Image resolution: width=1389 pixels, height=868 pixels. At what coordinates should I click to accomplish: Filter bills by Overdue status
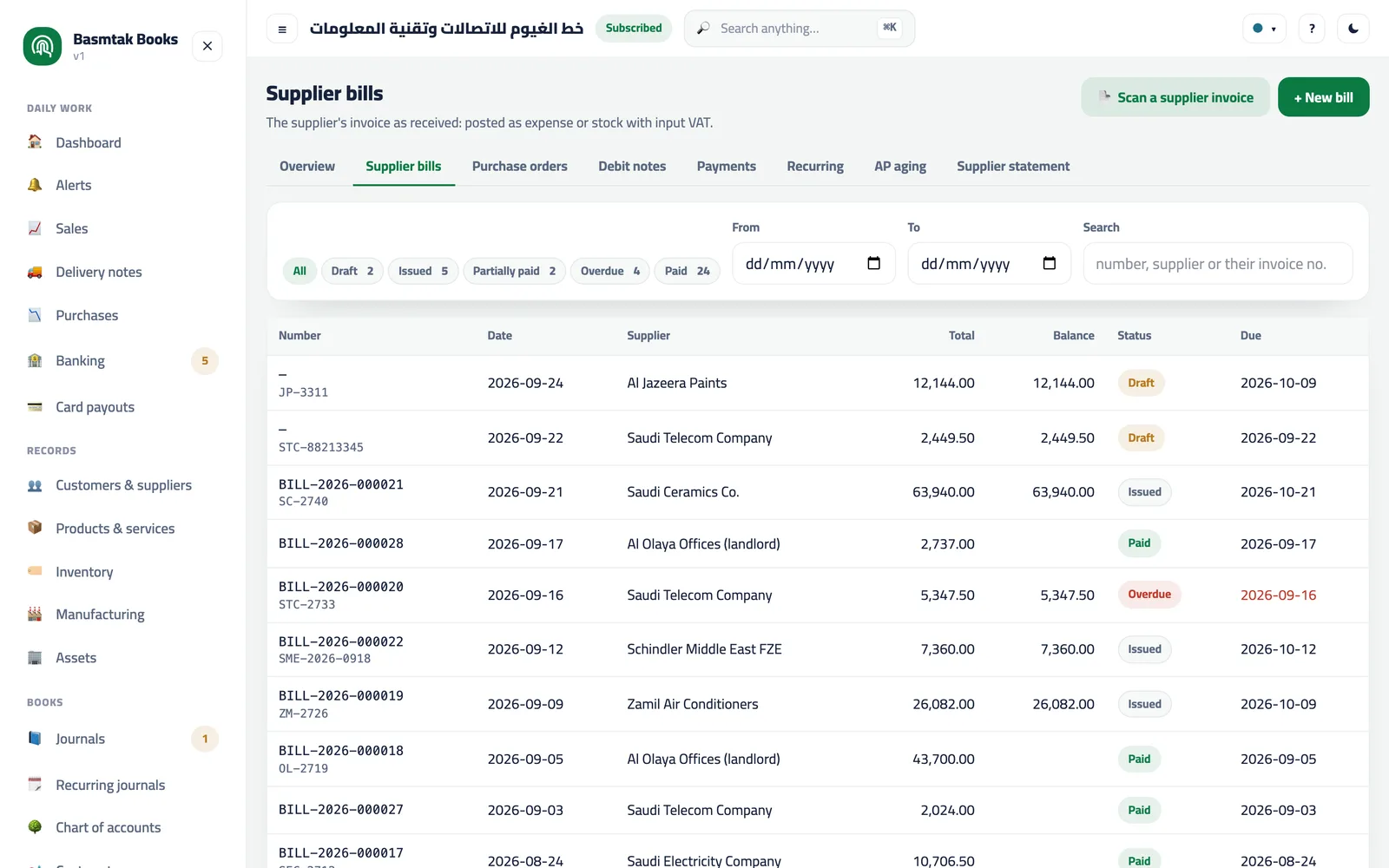610,271
